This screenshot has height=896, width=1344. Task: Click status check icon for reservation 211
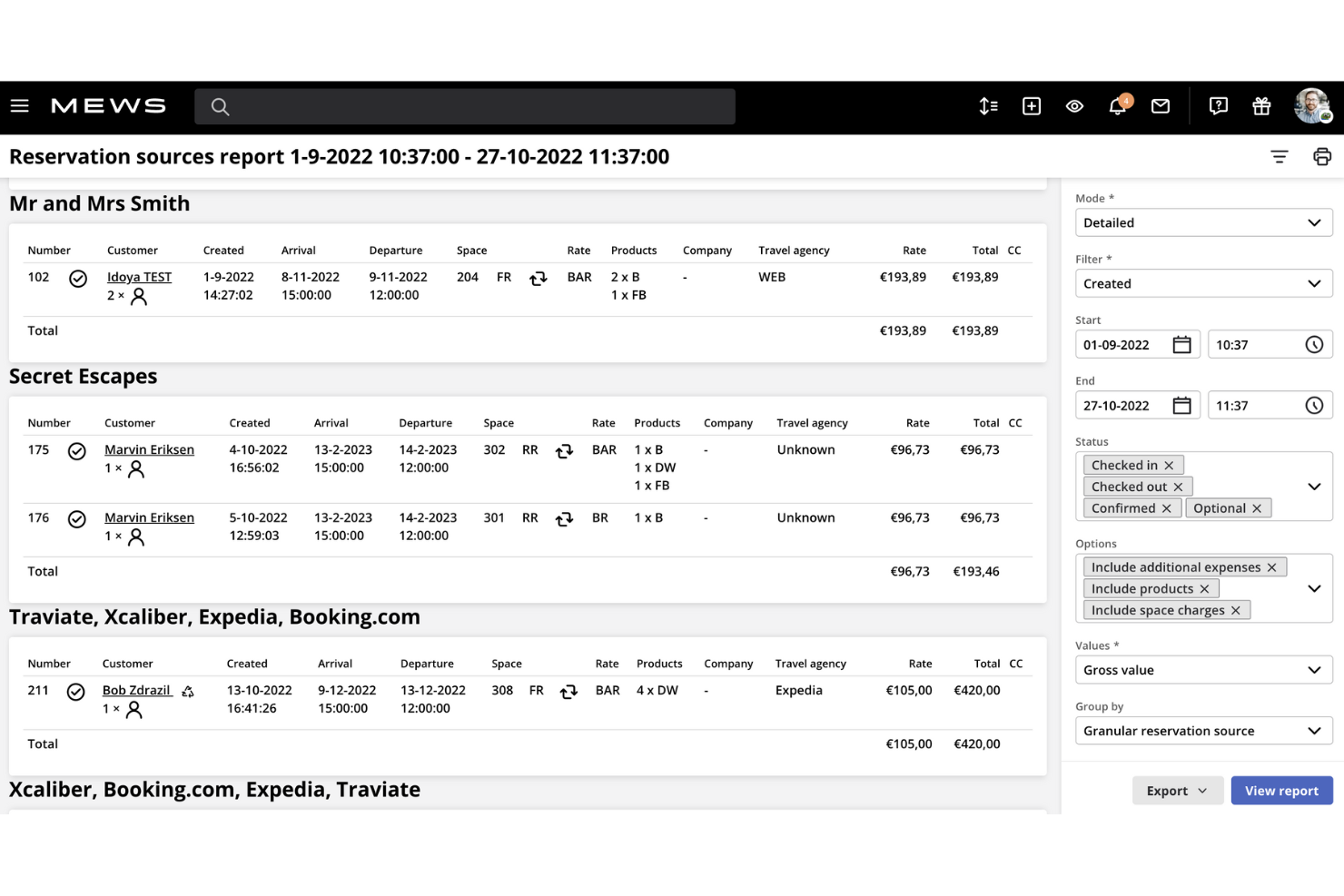point(76,692)
